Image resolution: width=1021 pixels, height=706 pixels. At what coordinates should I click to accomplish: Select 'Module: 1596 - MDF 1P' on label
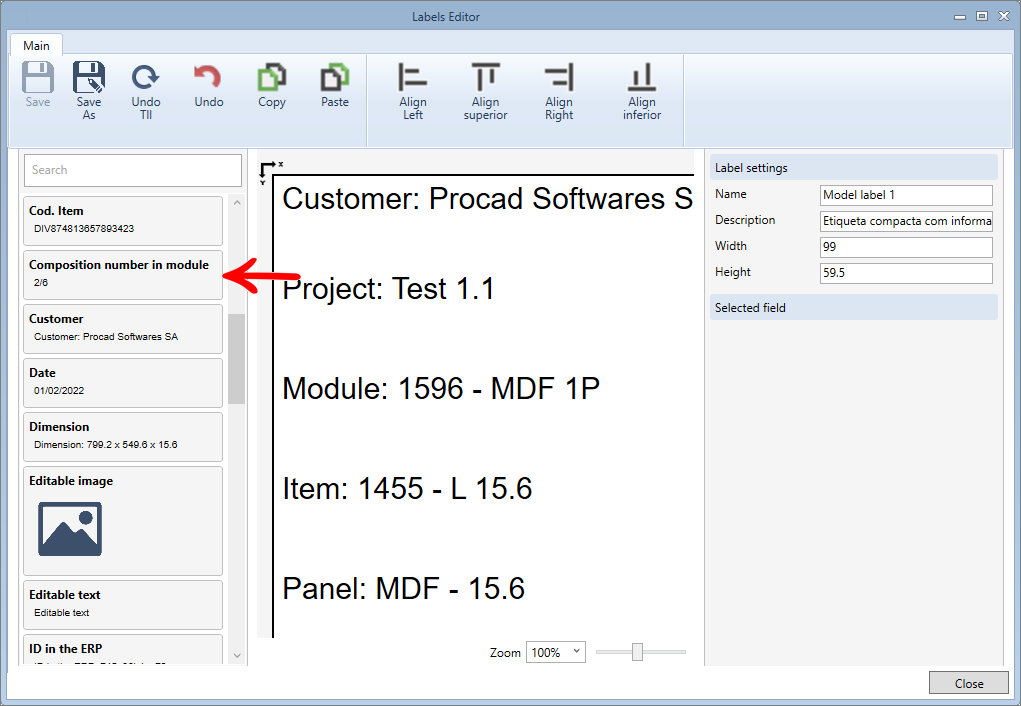(x=441, y=388)
